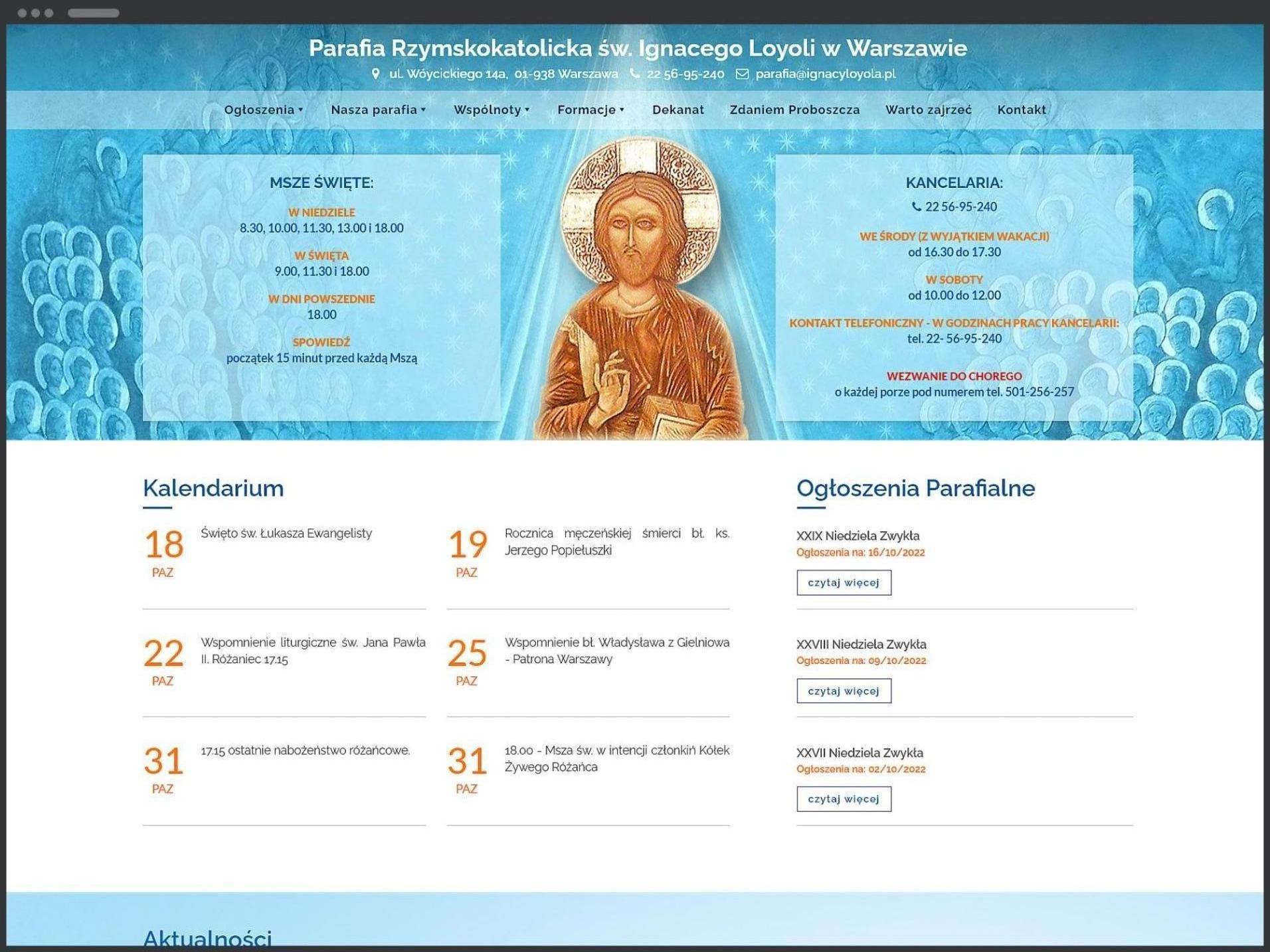Read more about XXIX Niedziela Zwykła
The height and width of the screenshot is (952, 1270).
point(844,582)
